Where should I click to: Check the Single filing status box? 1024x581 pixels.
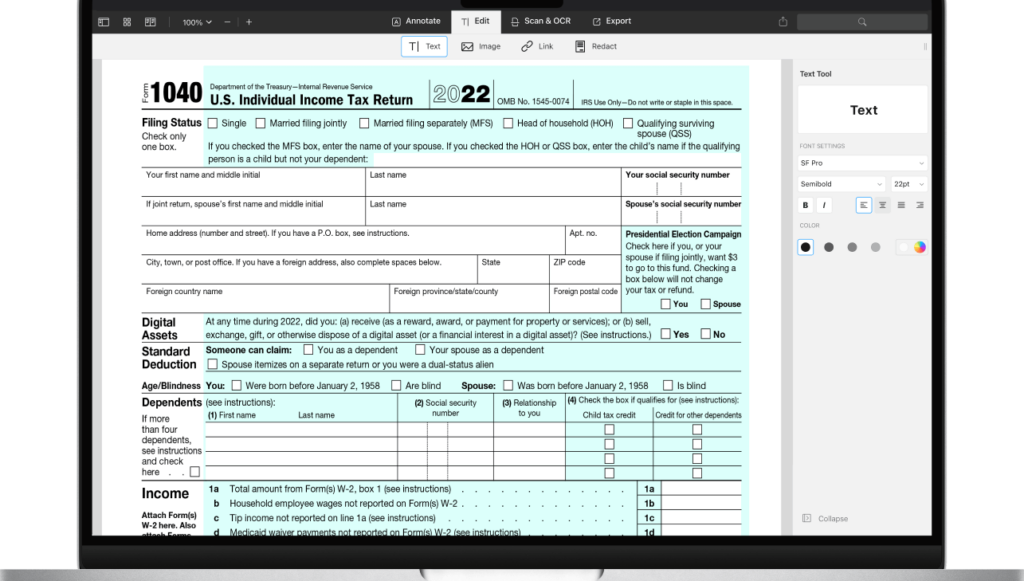click(212, 123)
